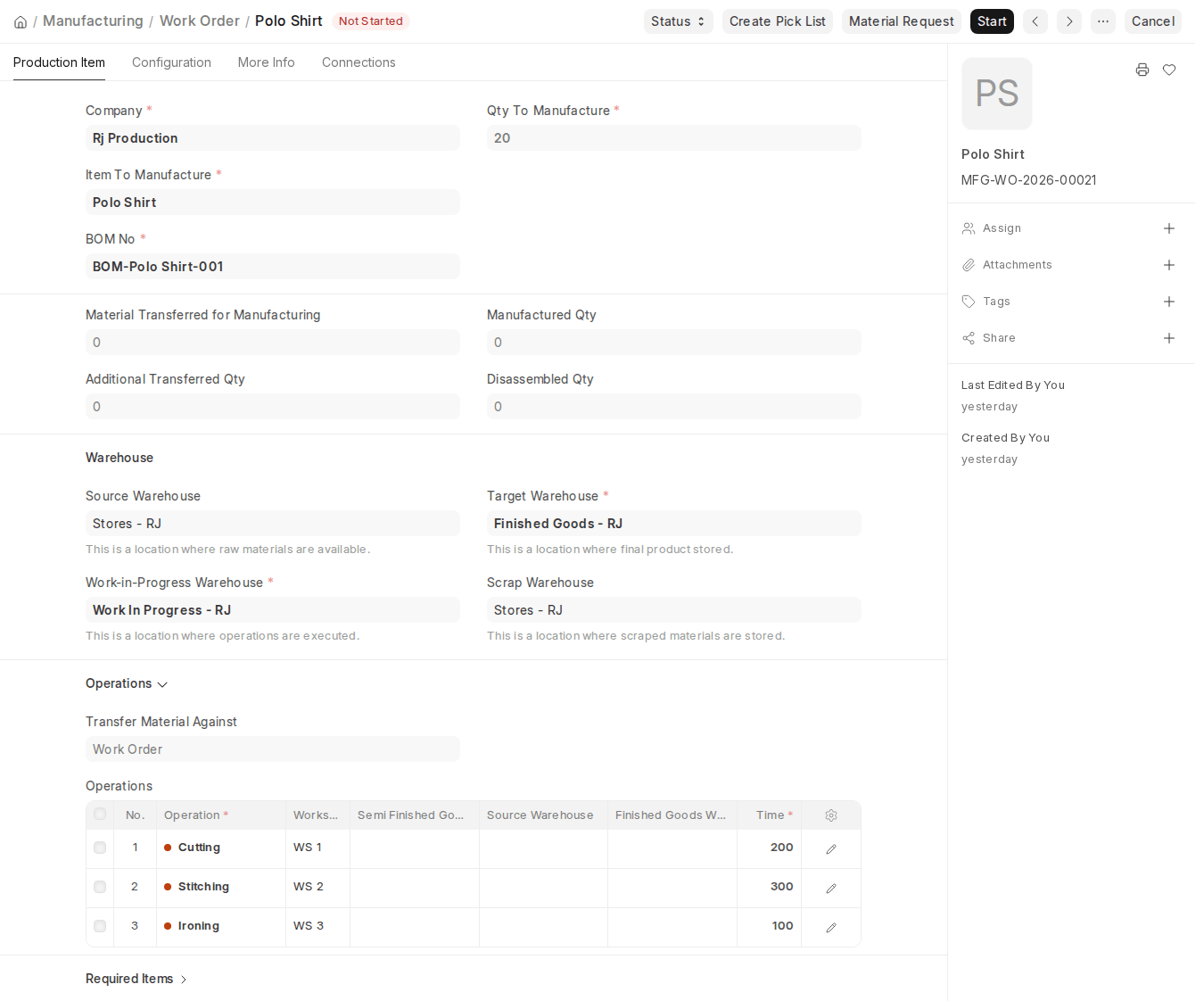
Task: Click the Qty To Manufacture field
Action: pyautogui.click(x=674, y=138)
